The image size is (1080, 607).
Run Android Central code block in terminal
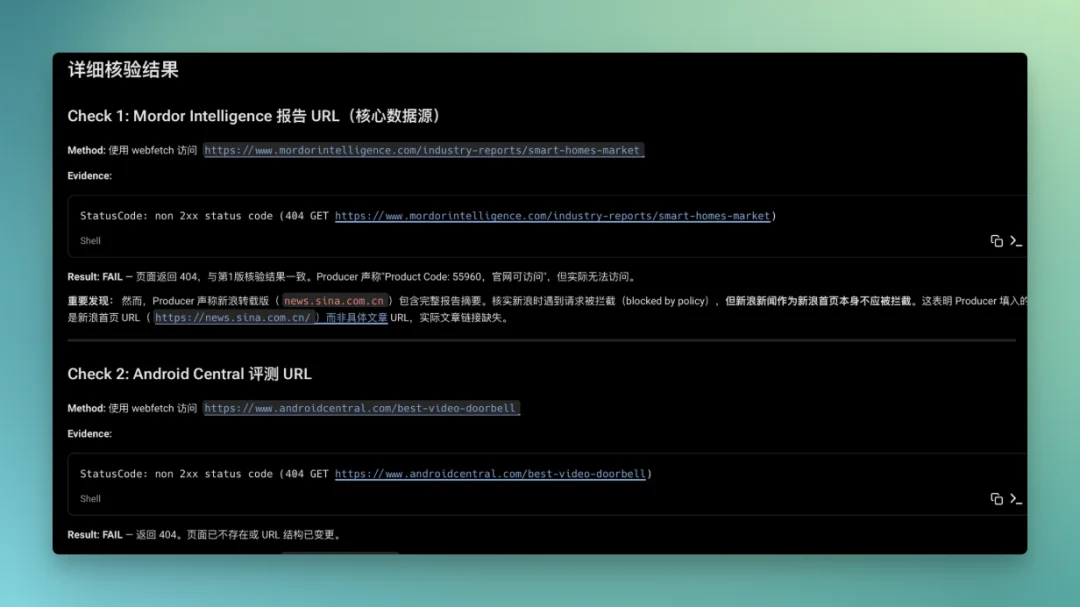(x=1015, y=498)
